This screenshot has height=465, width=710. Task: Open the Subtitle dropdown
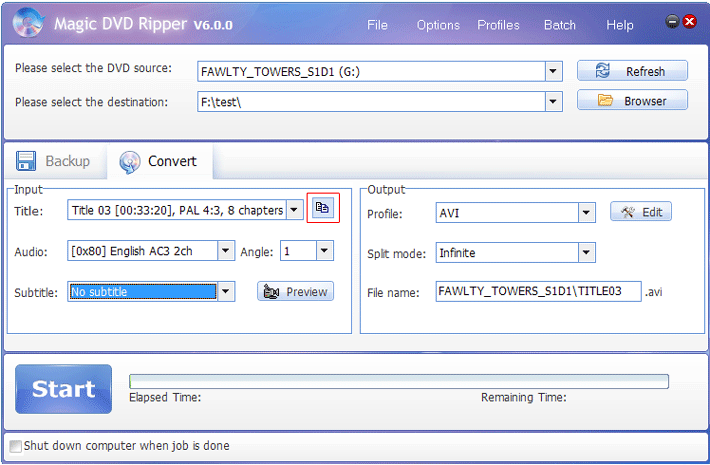(x=226, y=292)
